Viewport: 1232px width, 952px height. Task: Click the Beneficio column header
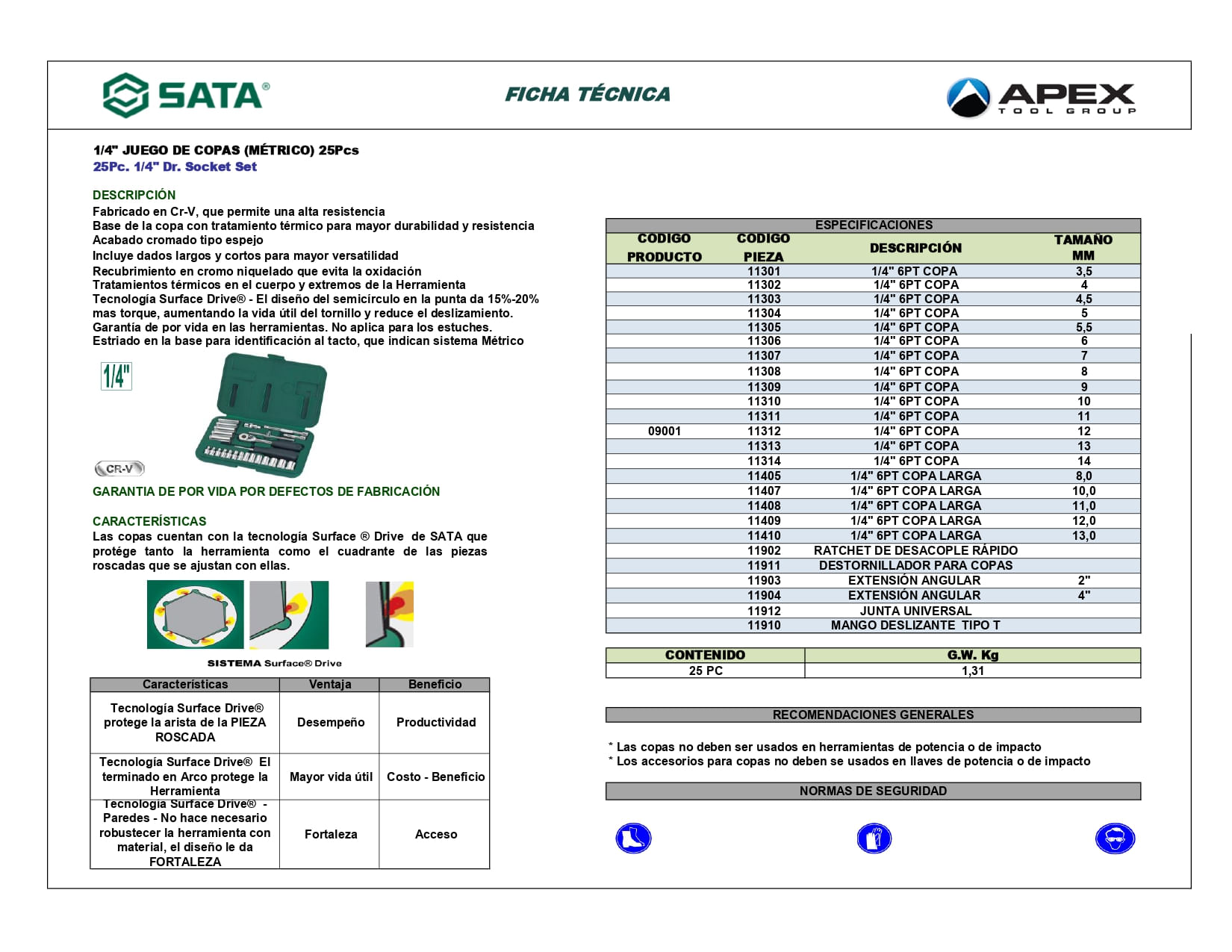tap(435, 684)
